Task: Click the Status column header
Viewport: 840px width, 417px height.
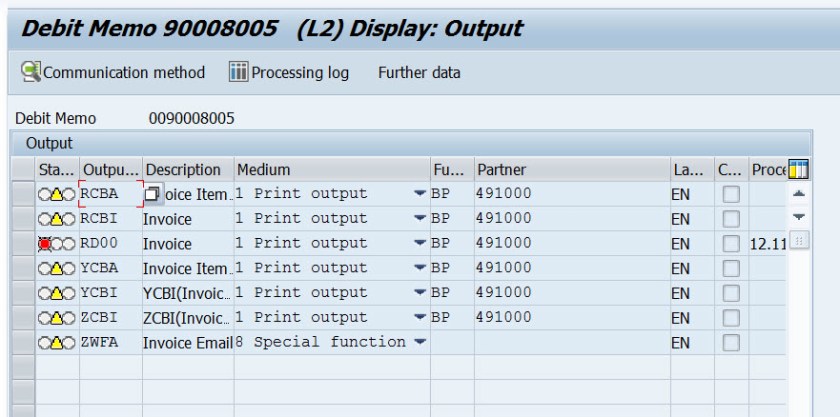Action: (x=57, y=169)
